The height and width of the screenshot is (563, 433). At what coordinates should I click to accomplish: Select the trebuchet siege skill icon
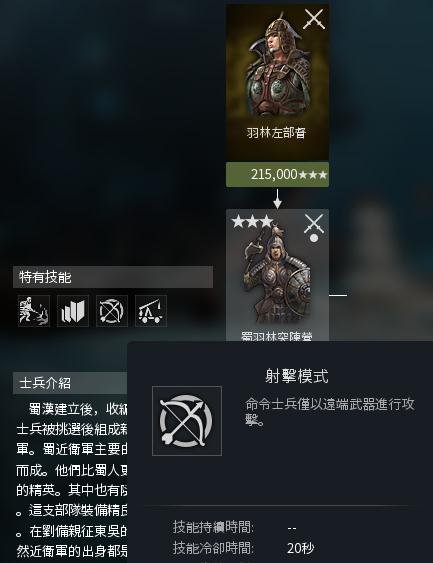coord(151,311)
